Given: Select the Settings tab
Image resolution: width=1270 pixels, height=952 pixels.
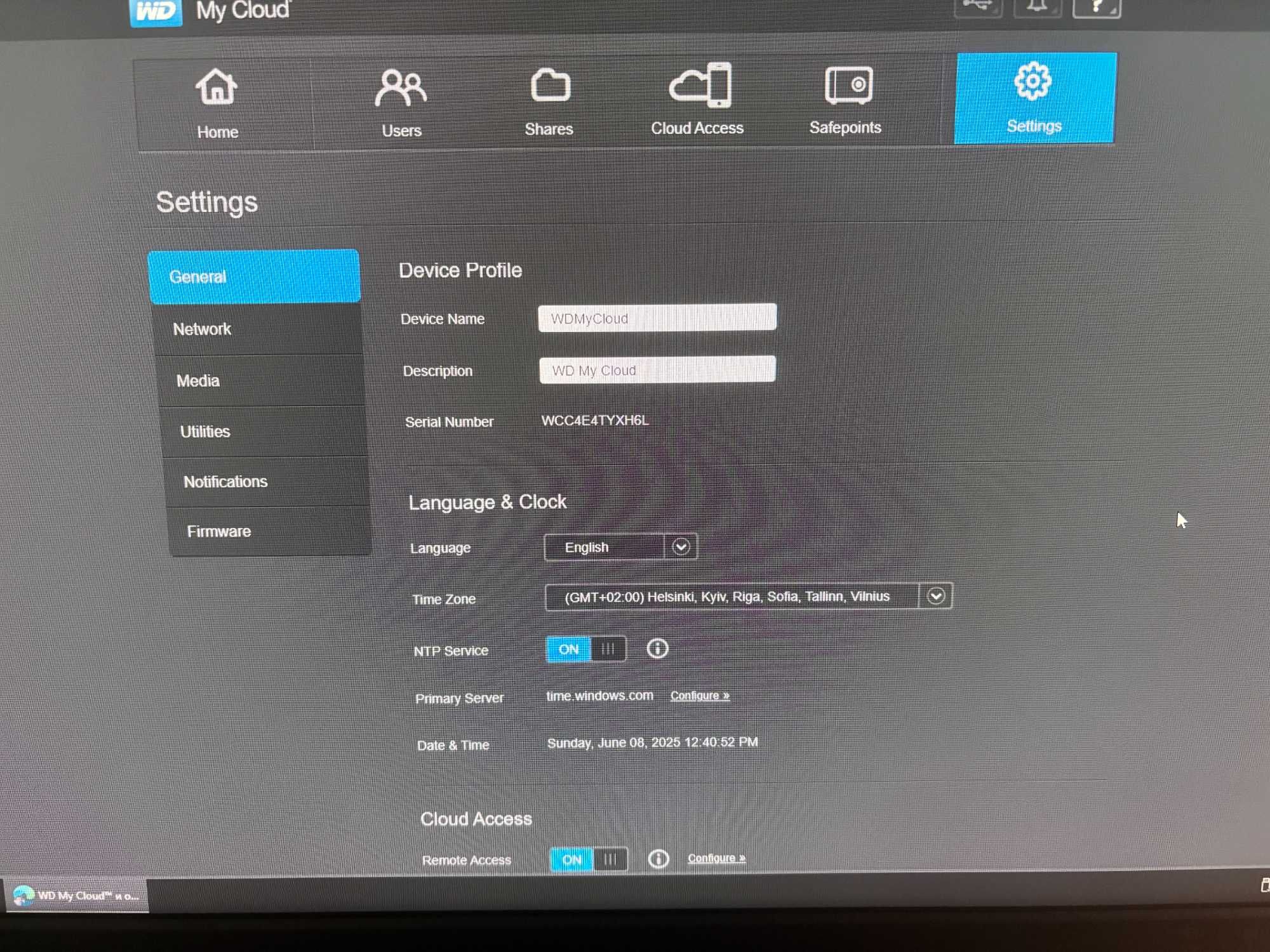Looking at the screenshot, I should [1034, 98].
